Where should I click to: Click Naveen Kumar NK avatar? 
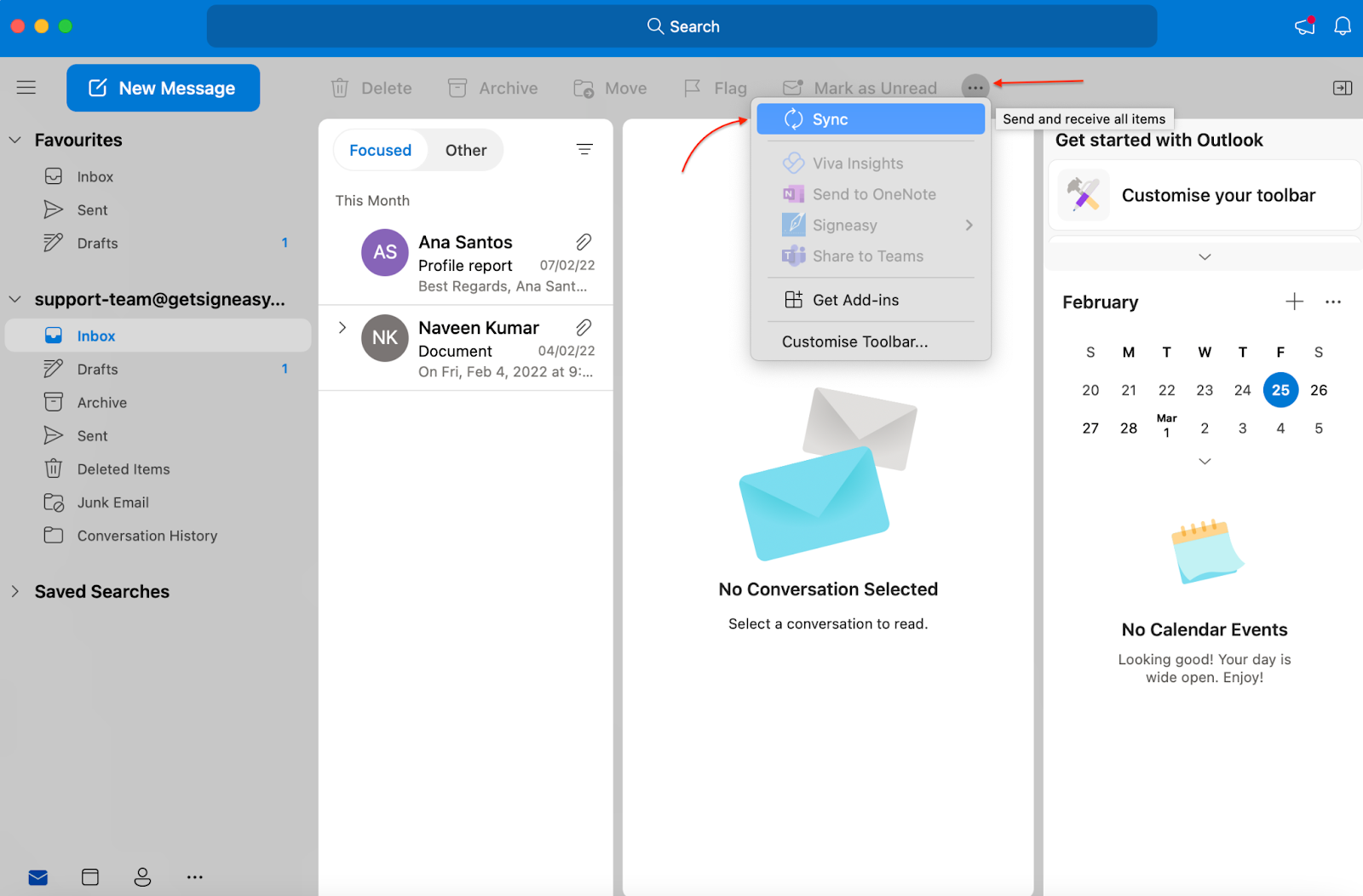(385, 338)
